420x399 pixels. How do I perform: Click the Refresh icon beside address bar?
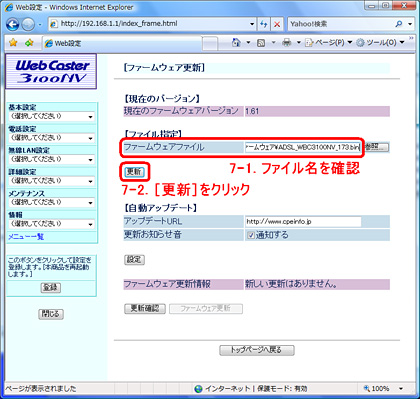point(264,24)
